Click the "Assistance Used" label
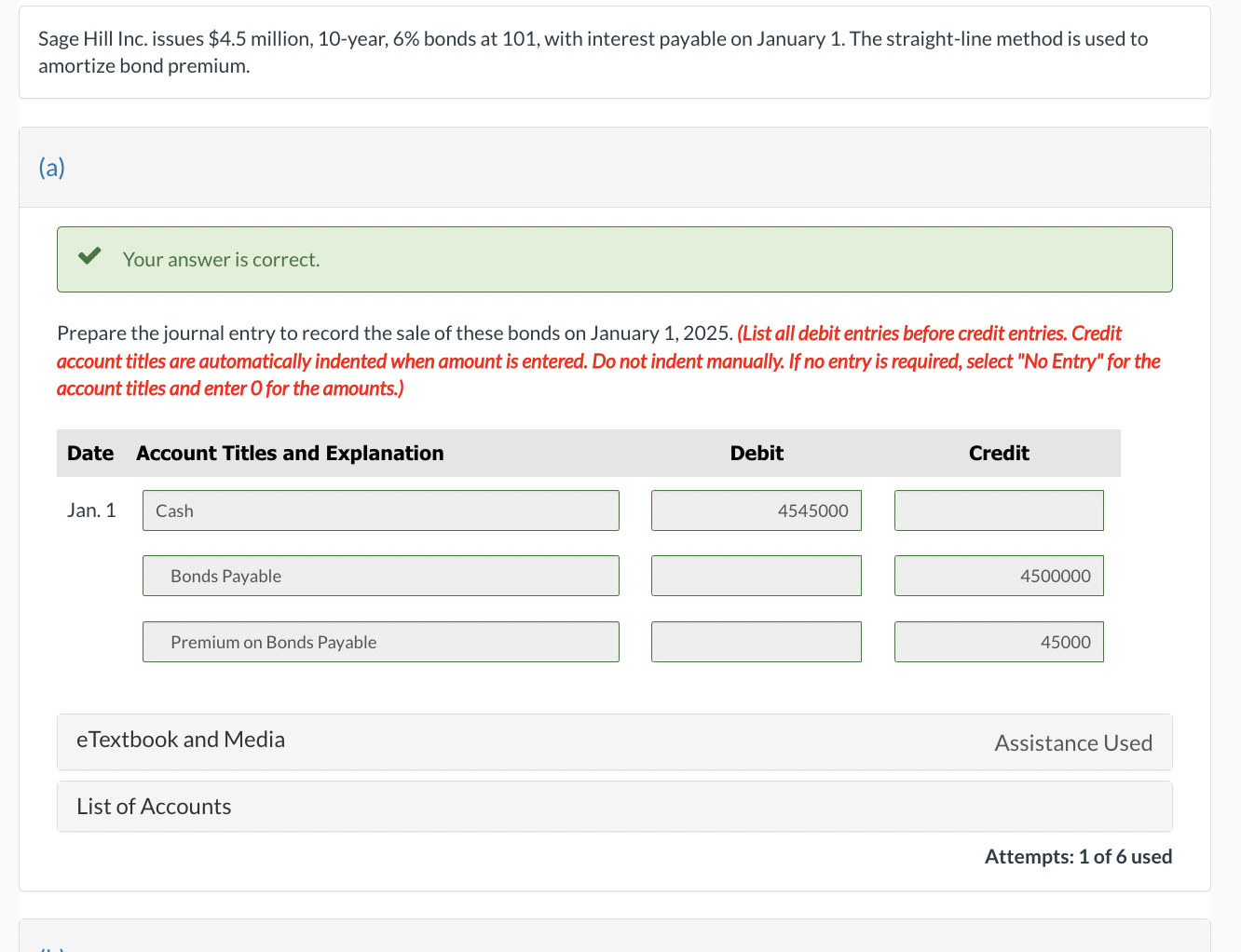1241x952 pixels. 1073,743
